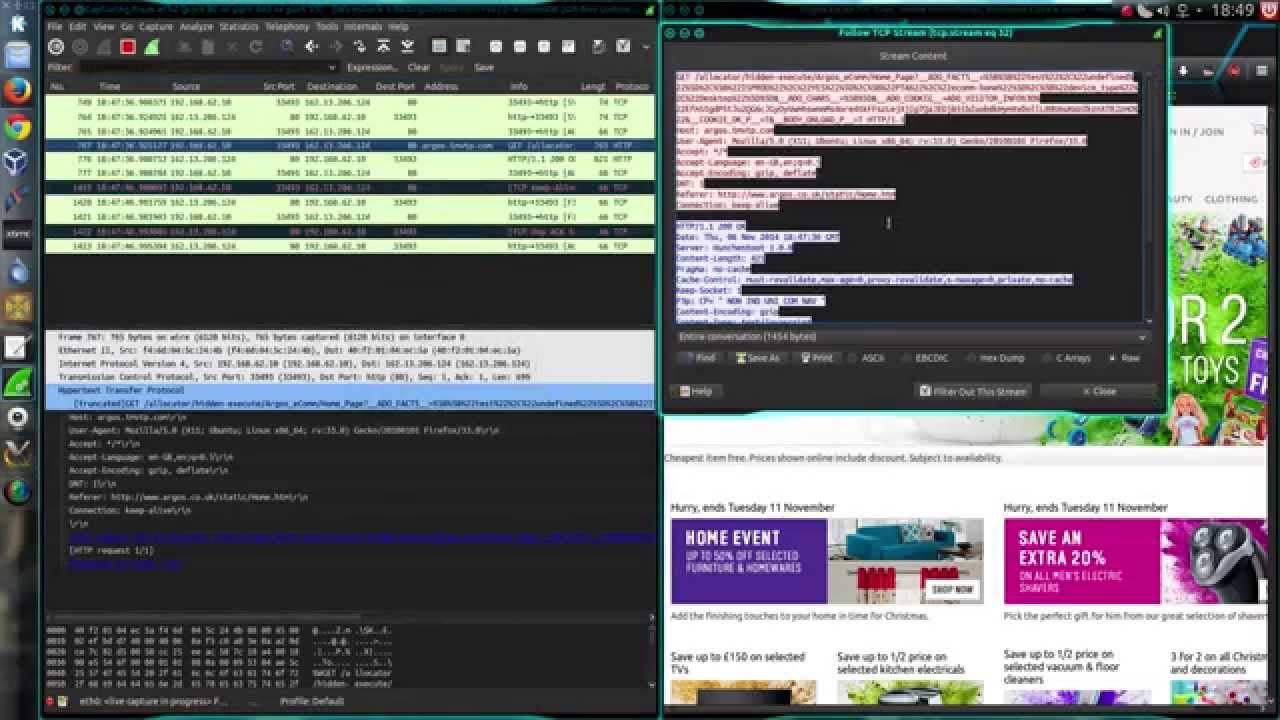Screen dimensions: 1280x720
Task: Select packet 767 GET /allocator row
Action: pos(350,145)
